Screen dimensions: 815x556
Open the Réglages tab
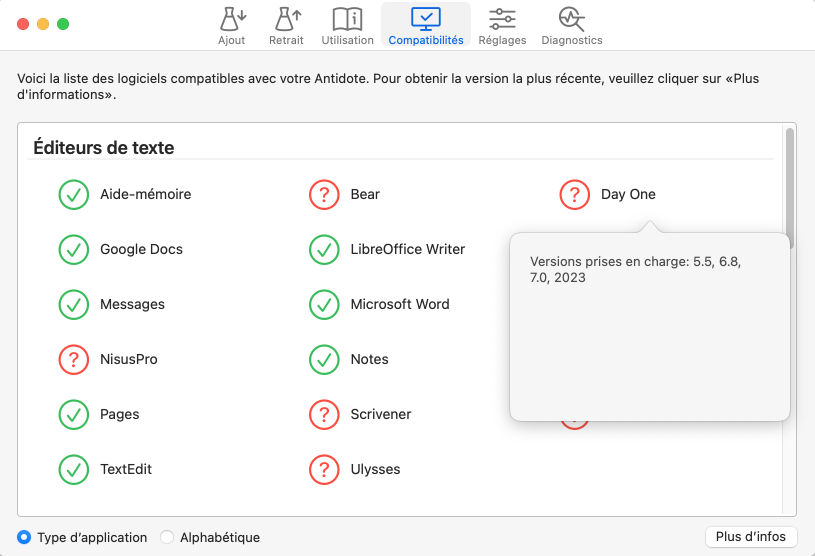(502, 25)
